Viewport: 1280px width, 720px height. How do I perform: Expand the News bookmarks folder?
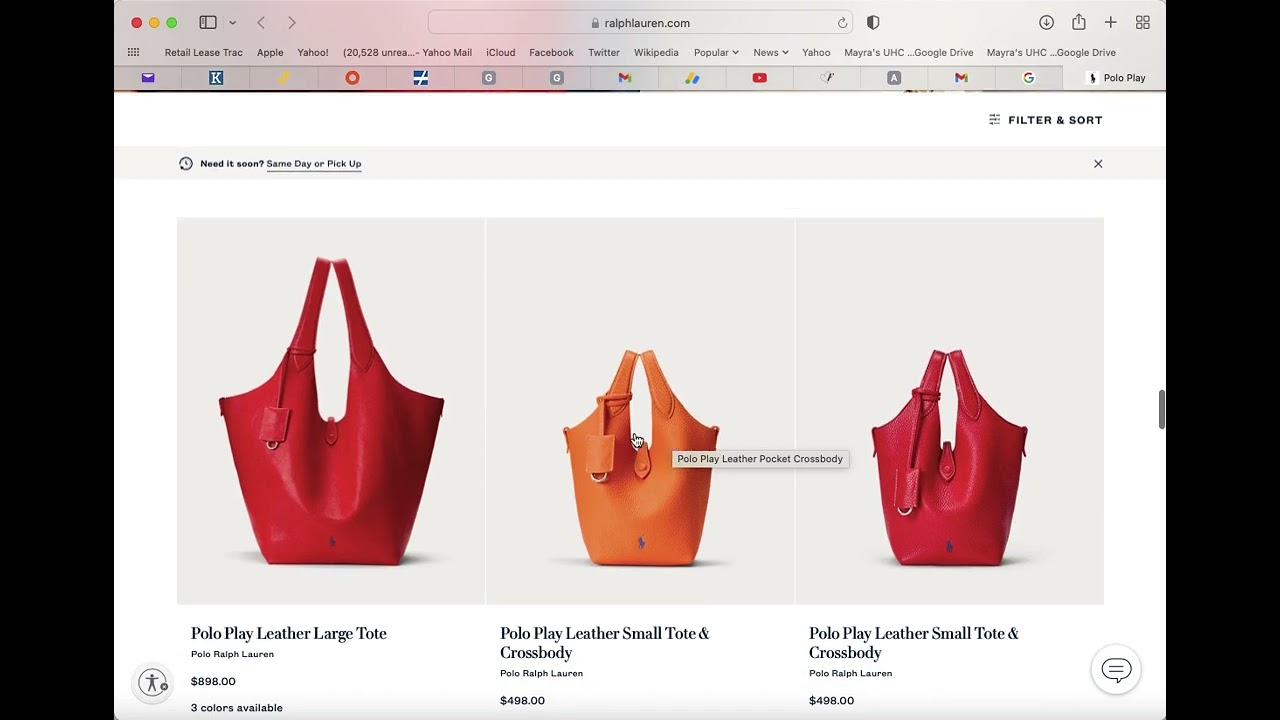click(771, 52)
